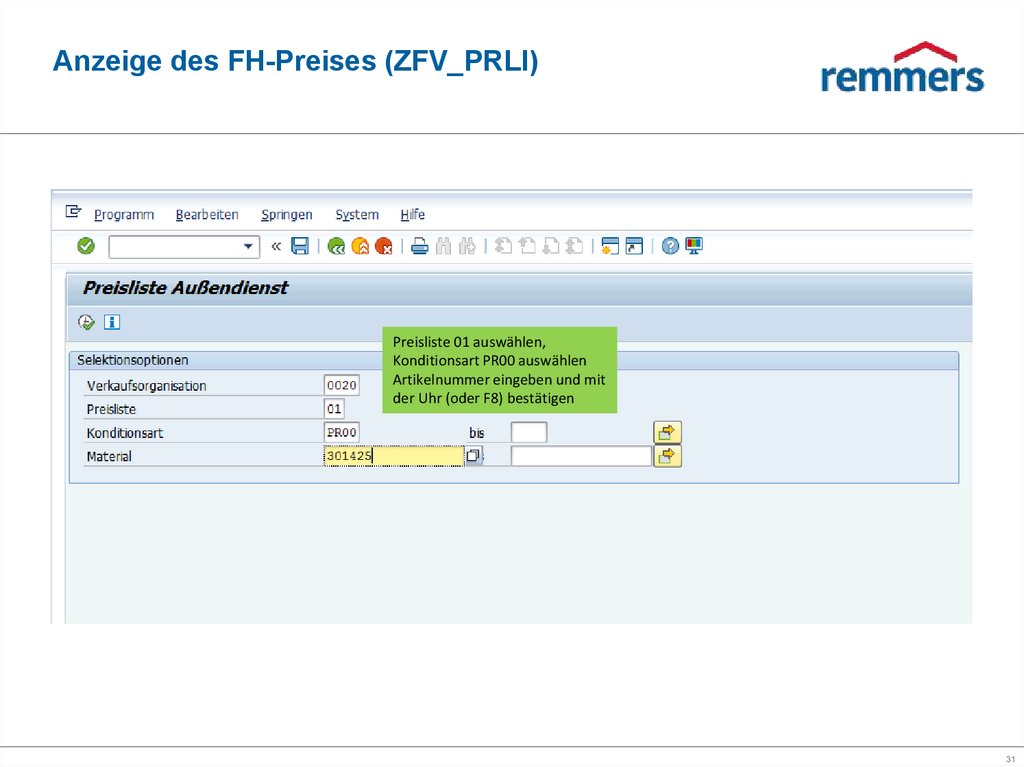
Task: Cancel with the red X icon
Action: pos(383,245)
